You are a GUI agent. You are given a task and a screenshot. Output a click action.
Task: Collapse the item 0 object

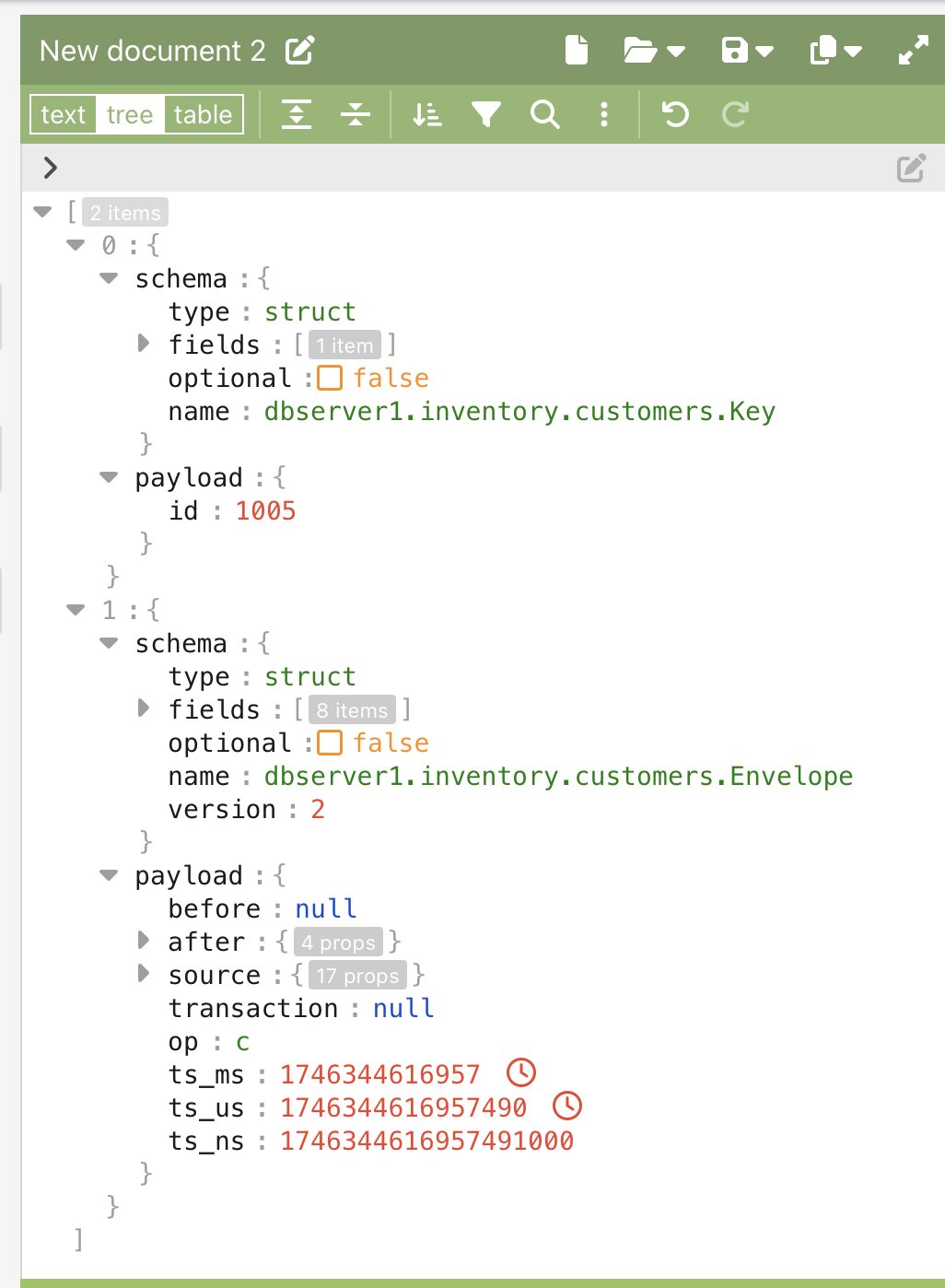[76, 245]
